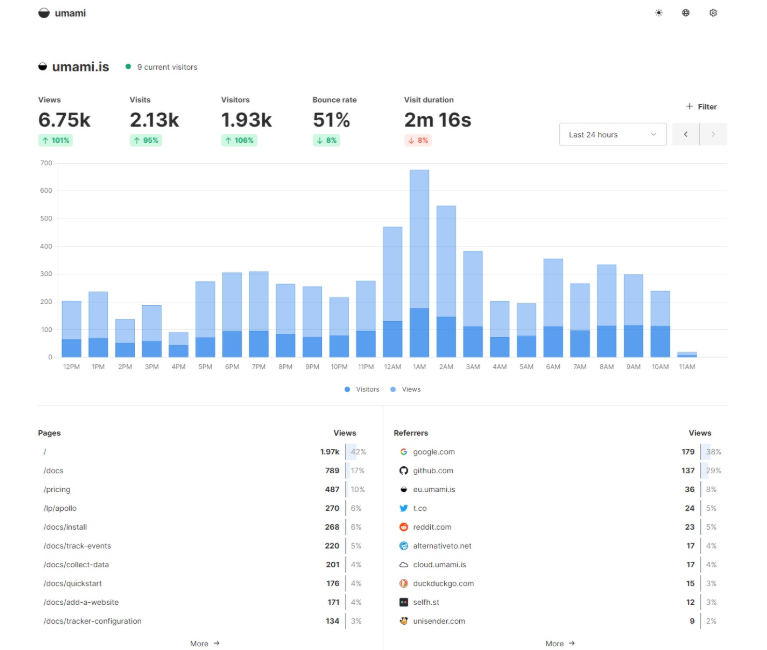Click the t.co Twitter bird icon
Screen dimensions: 767x650
[404, 508]
